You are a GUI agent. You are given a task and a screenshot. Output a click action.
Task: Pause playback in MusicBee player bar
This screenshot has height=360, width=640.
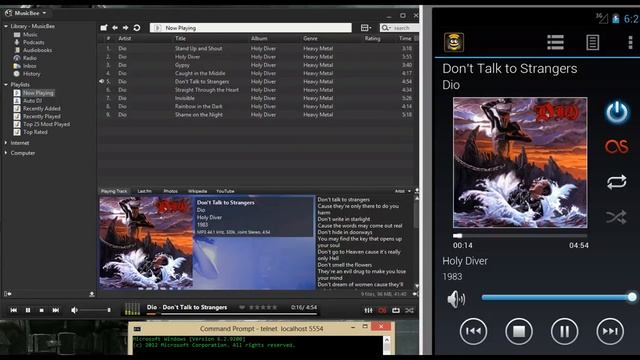point(28,310)
